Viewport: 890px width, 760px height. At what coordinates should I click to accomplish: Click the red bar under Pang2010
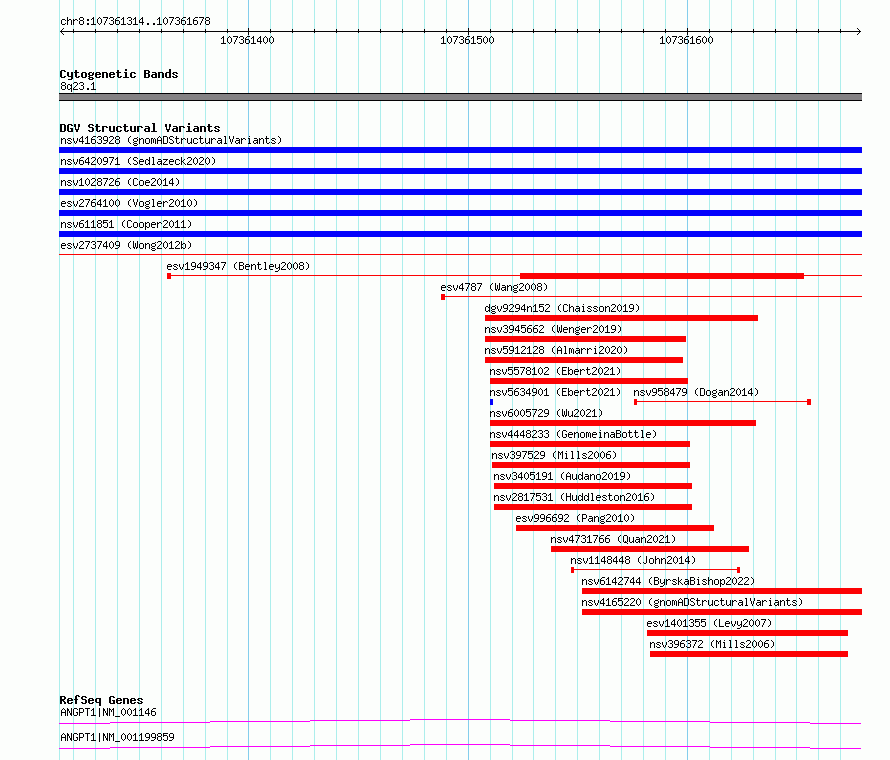tap(615, 528)
